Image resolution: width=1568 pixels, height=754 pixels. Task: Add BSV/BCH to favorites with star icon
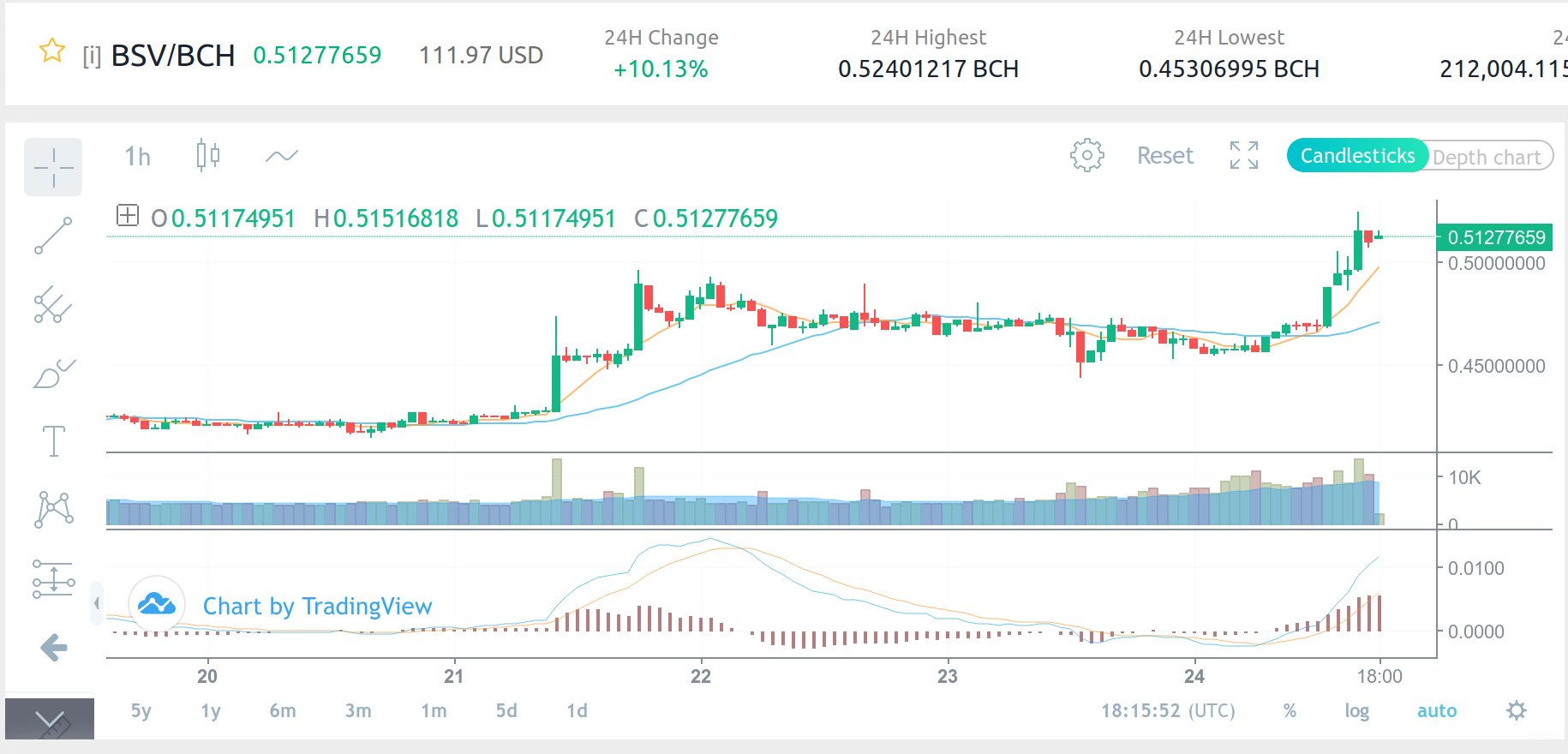coord(52,51)
